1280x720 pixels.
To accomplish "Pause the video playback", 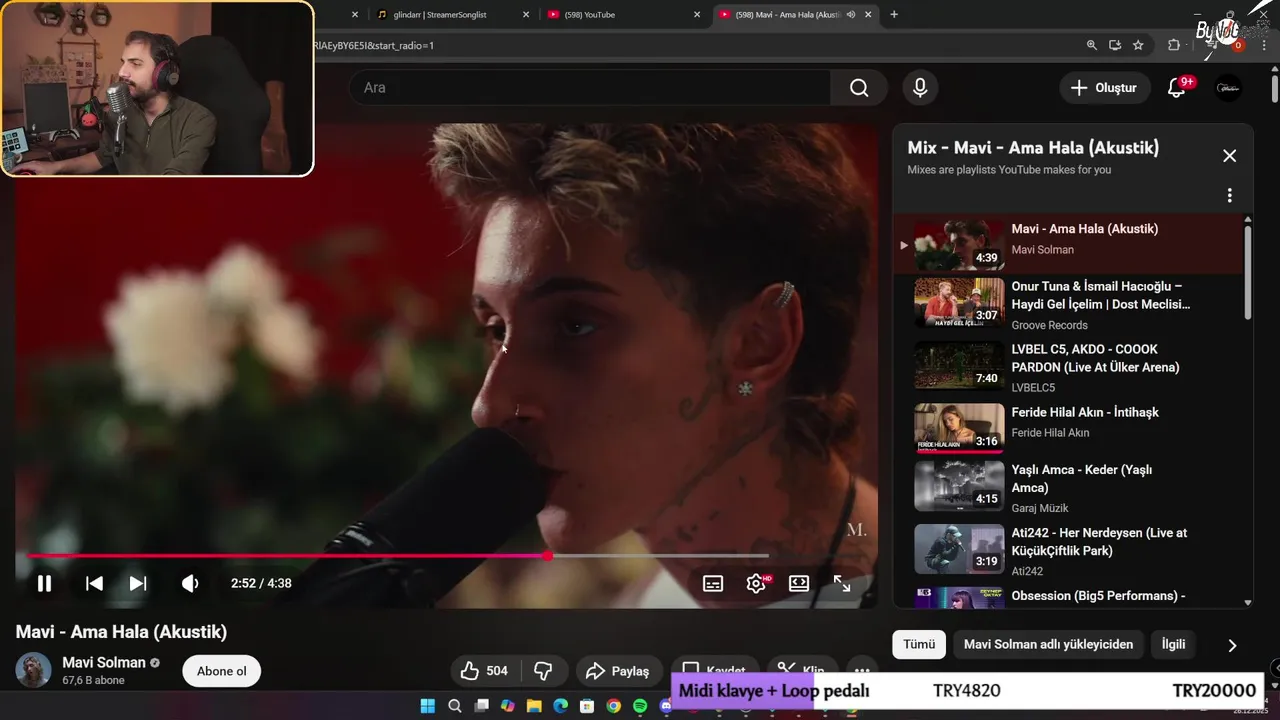I will (44, 583).
